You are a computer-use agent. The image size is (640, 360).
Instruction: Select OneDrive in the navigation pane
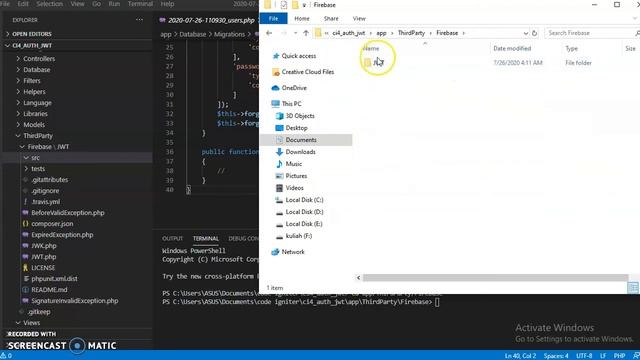293,88
